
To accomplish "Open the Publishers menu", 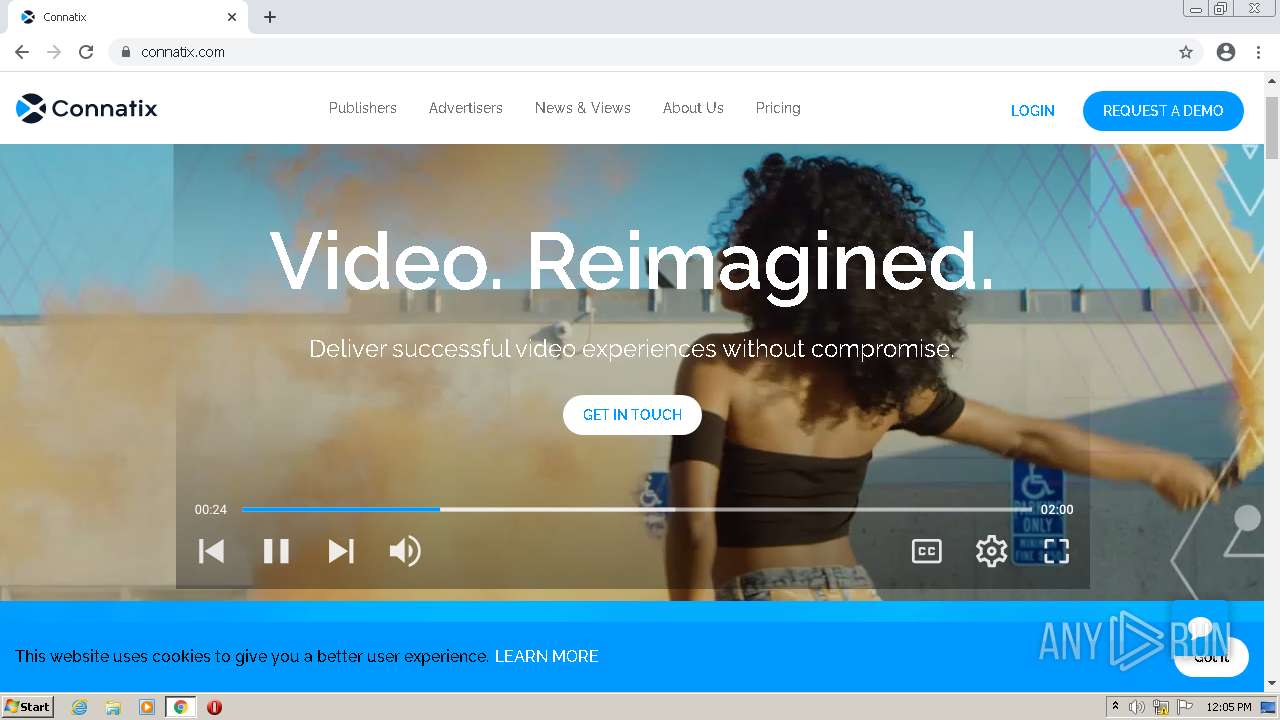I will [363, 108].
